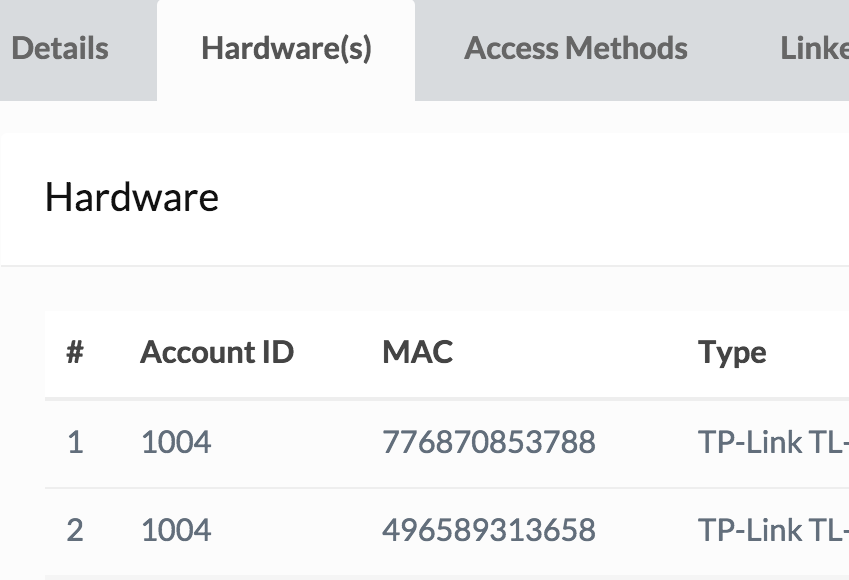Click row number 2 cell
Image resolution: width=849 pixels, height=580 pixels.
[x=75, y=530]
